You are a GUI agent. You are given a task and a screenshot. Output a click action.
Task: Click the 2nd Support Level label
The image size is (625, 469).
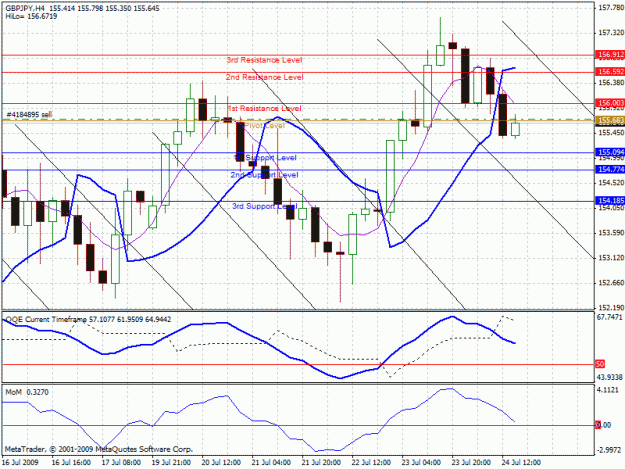265,175
